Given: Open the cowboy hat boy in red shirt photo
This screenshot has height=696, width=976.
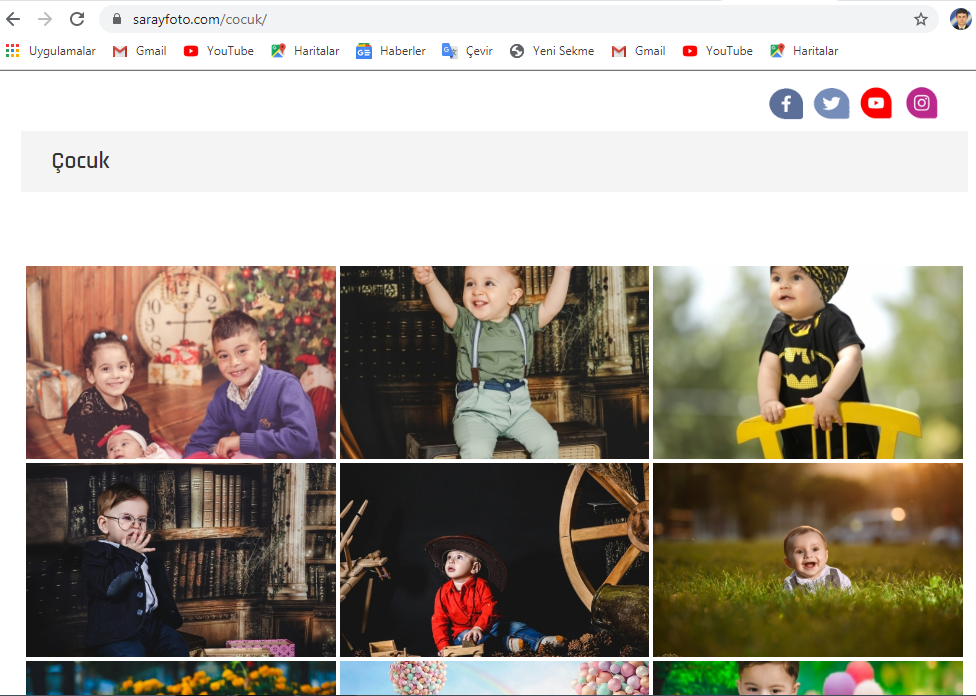Looking at the screenshot, I should (x=494, y=560).
